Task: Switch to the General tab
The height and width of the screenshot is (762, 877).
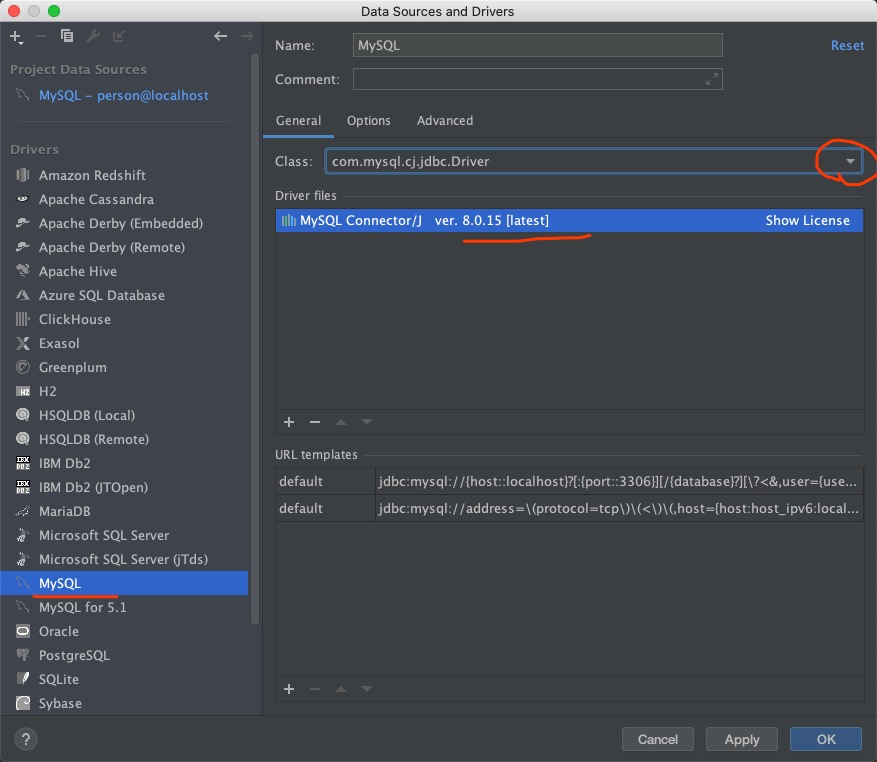Action: tap(299, 121)
